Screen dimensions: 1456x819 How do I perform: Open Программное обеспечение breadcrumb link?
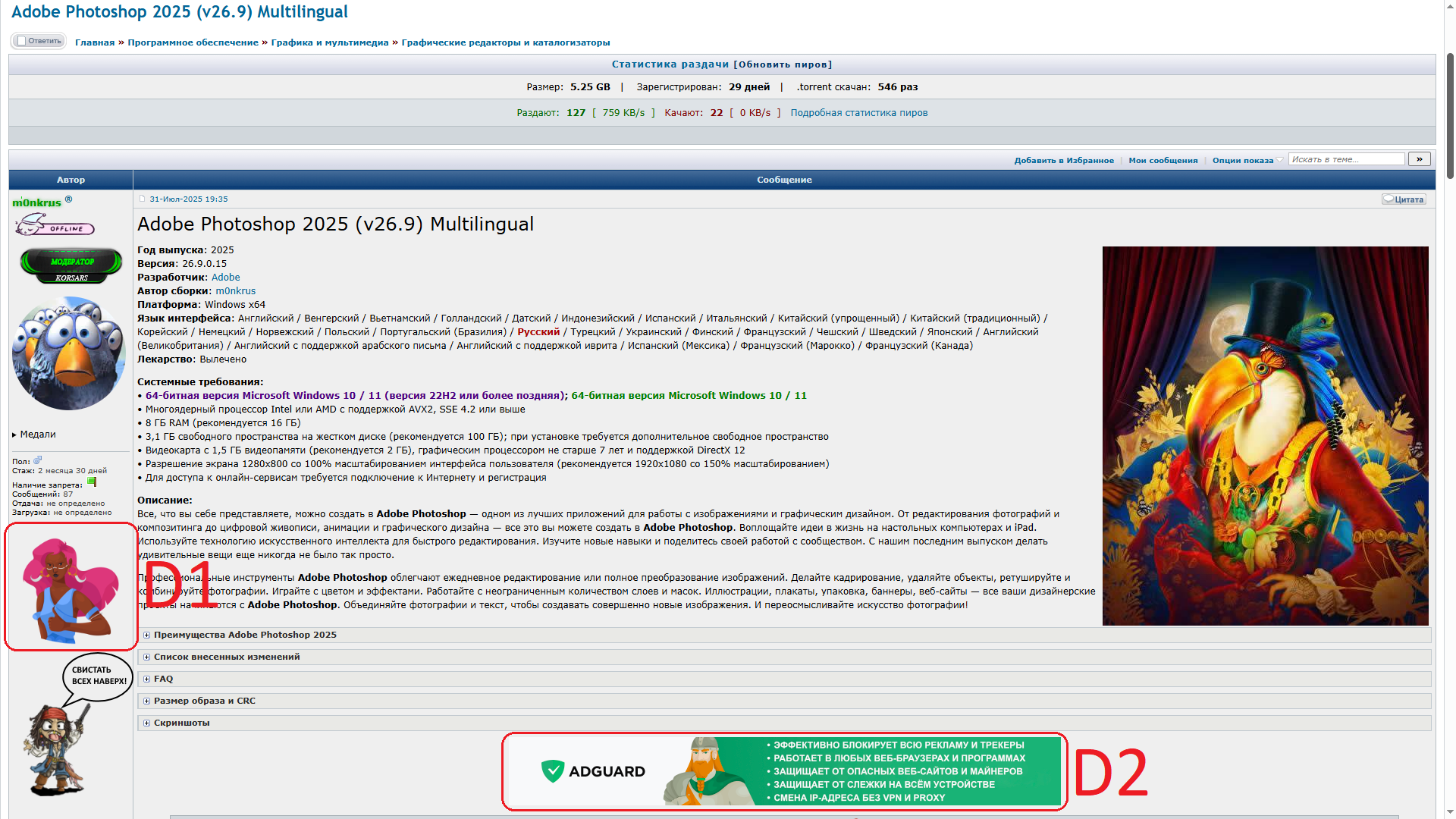(193, 42)
